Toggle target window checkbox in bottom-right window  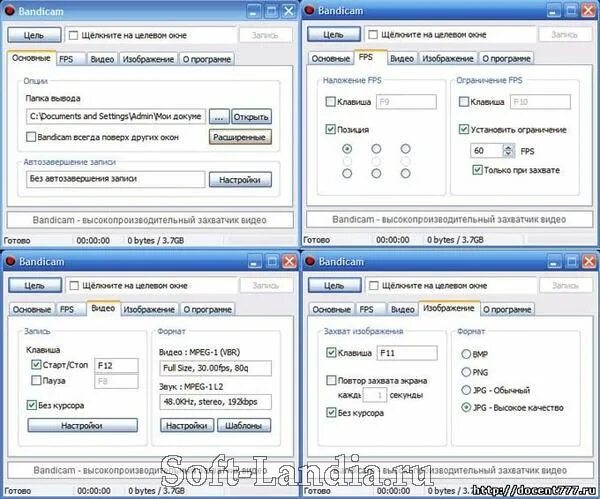(374, 286)
